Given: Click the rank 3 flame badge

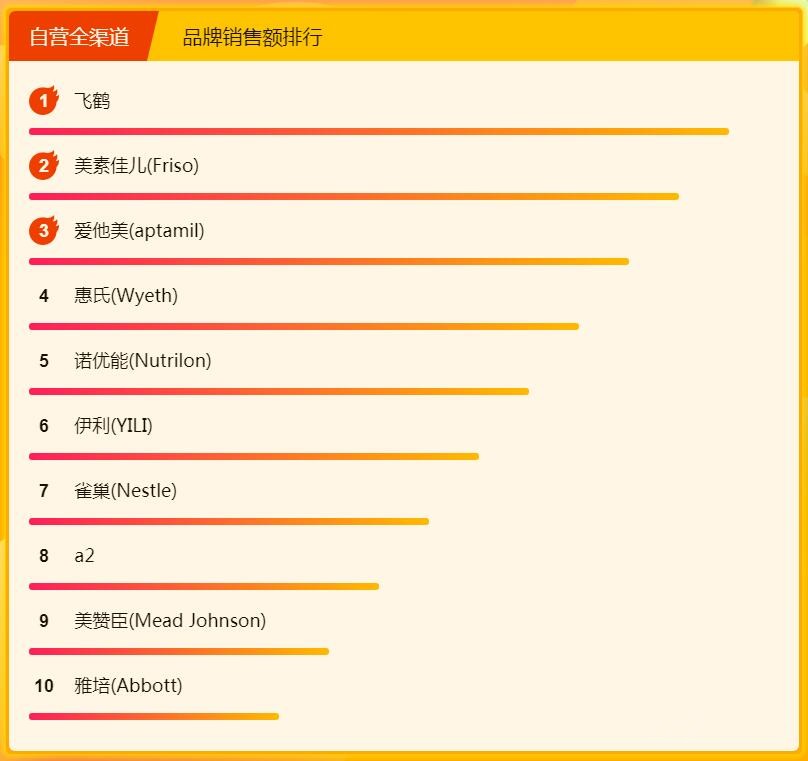Looking at the screenshot, I should tap(43, 231).
